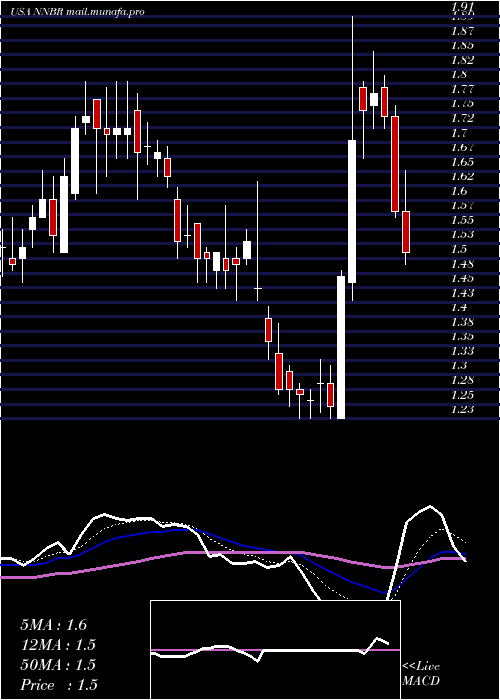Select the 1.6 price axis label
Image resolution: width=500 pixels, height=700 pixels.
pos(459,191)
